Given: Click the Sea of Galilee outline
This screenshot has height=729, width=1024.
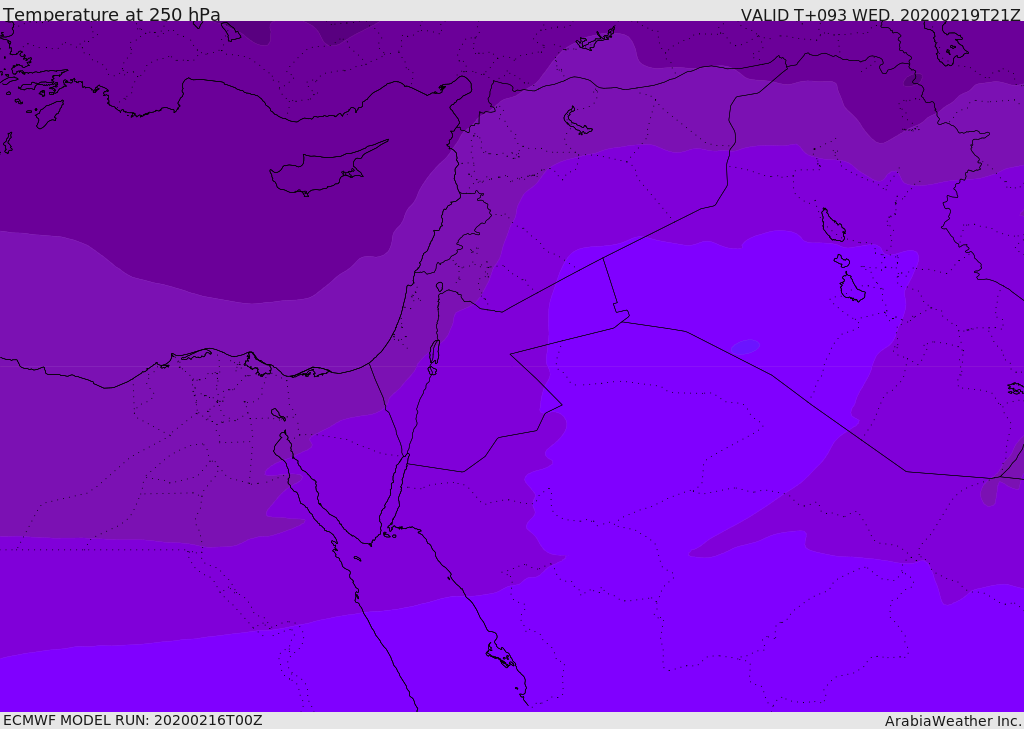Looking at the screenshot, I should (440, 287).
